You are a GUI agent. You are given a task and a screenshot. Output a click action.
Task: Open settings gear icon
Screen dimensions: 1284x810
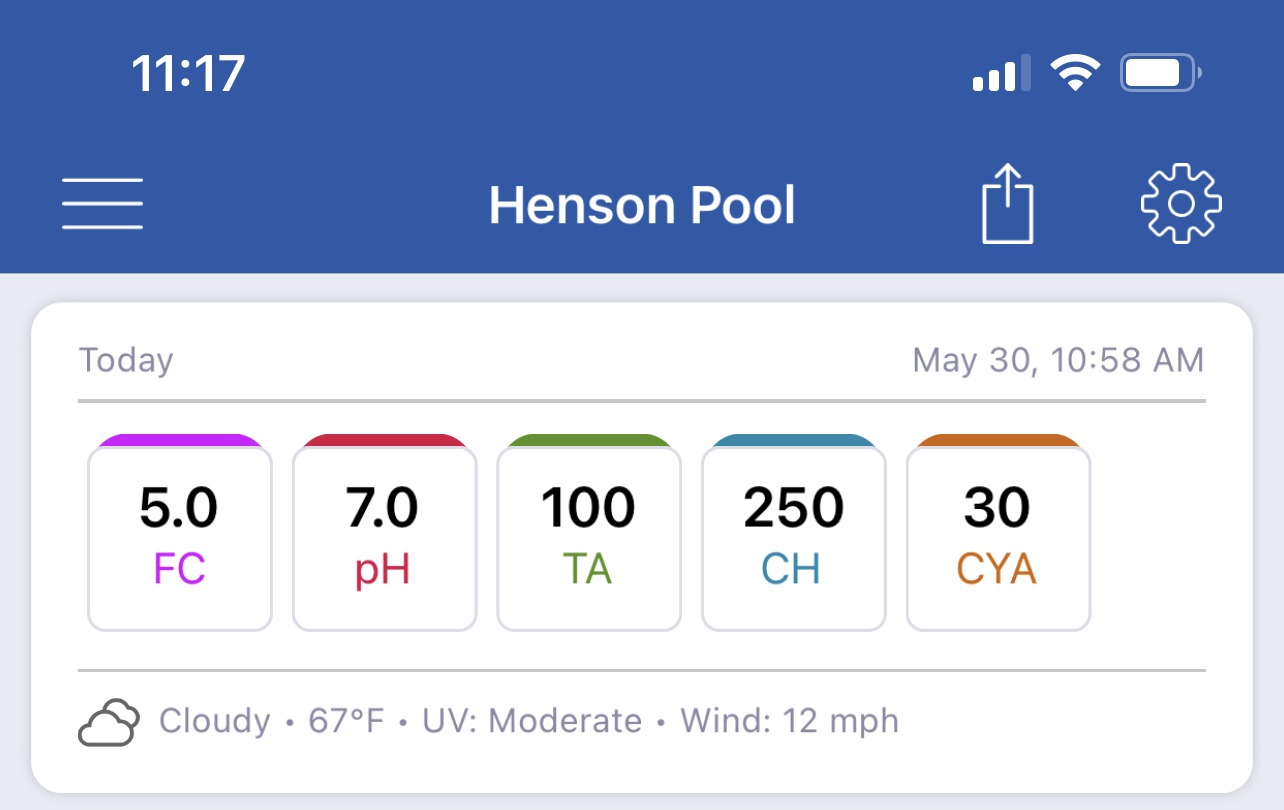[x=1181, y=203]
